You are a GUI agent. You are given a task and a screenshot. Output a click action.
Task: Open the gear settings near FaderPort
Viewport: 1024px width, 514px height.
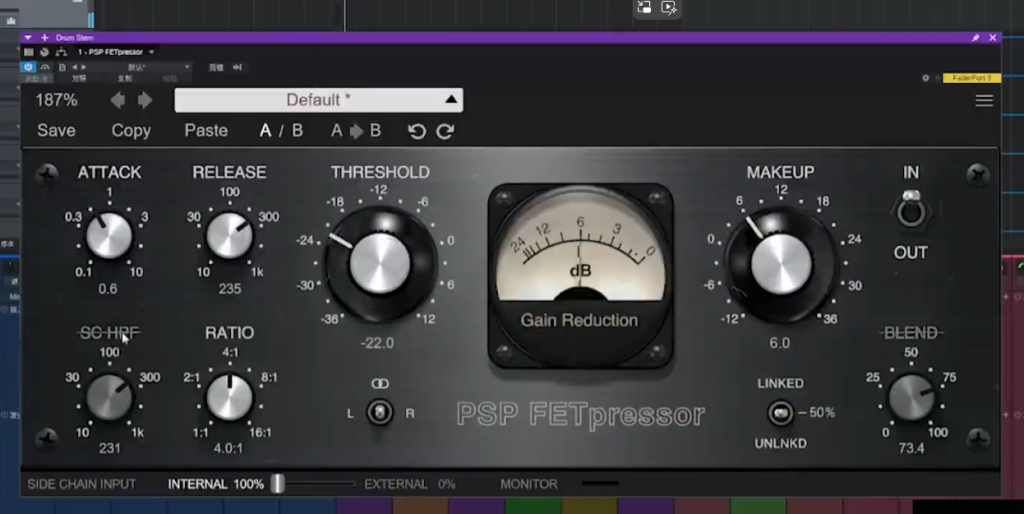point(925,78)
